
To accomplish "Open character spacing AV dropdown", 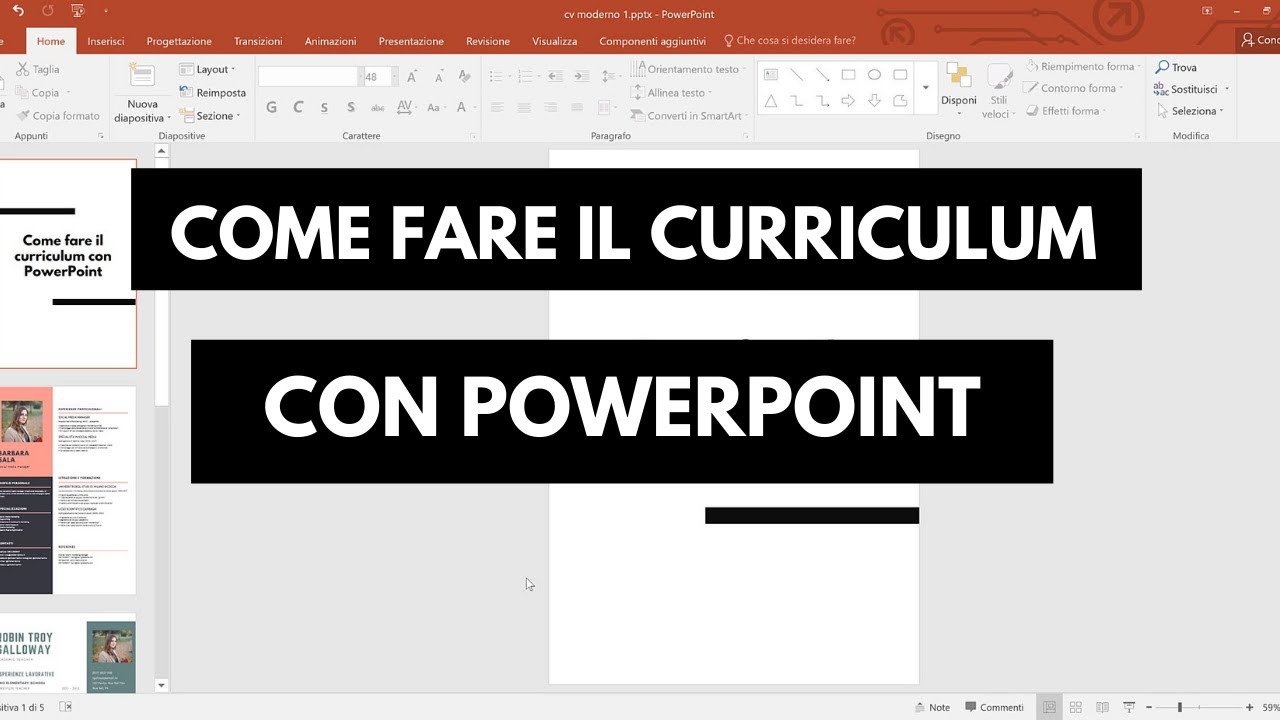I will 406,107.
